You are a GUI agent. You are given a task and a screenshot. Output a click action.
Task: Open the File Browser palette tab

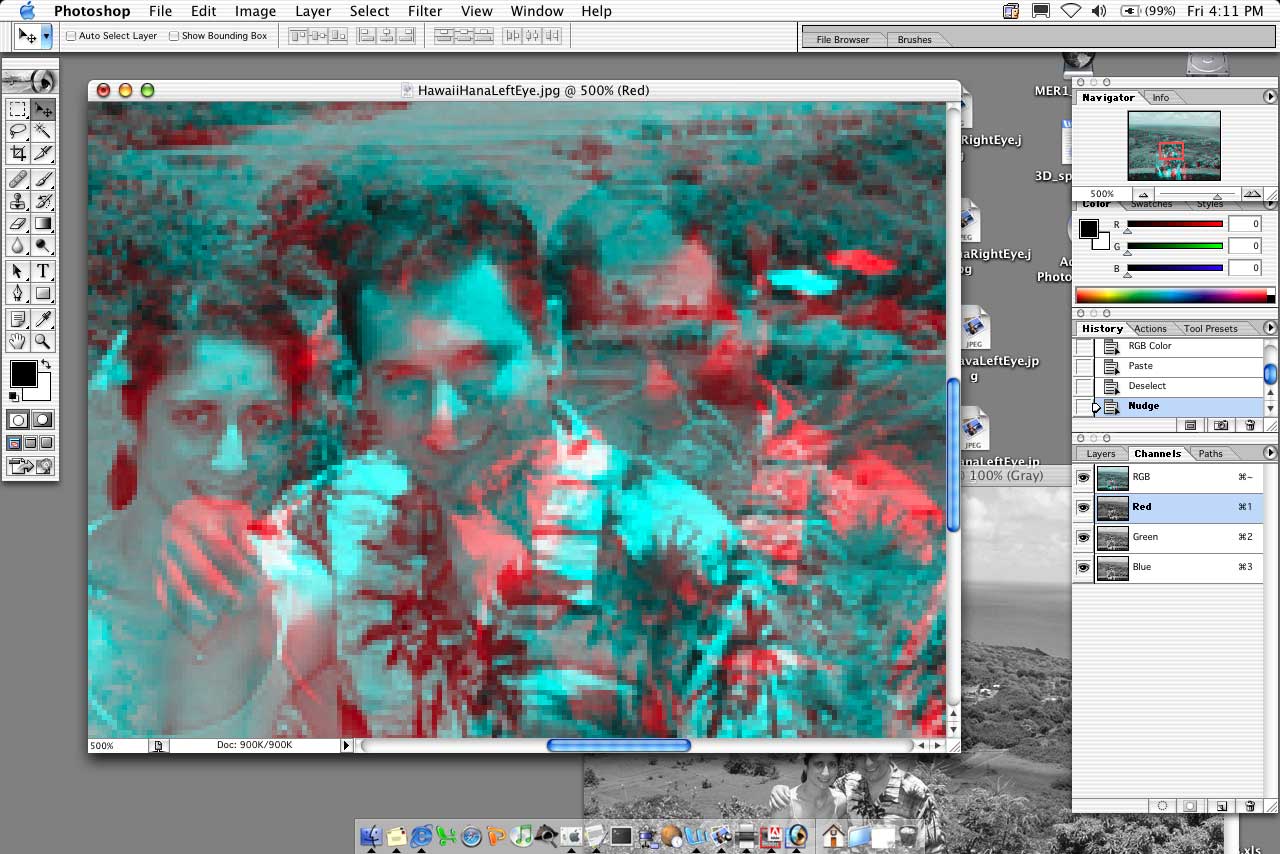(x=842, y=40)
